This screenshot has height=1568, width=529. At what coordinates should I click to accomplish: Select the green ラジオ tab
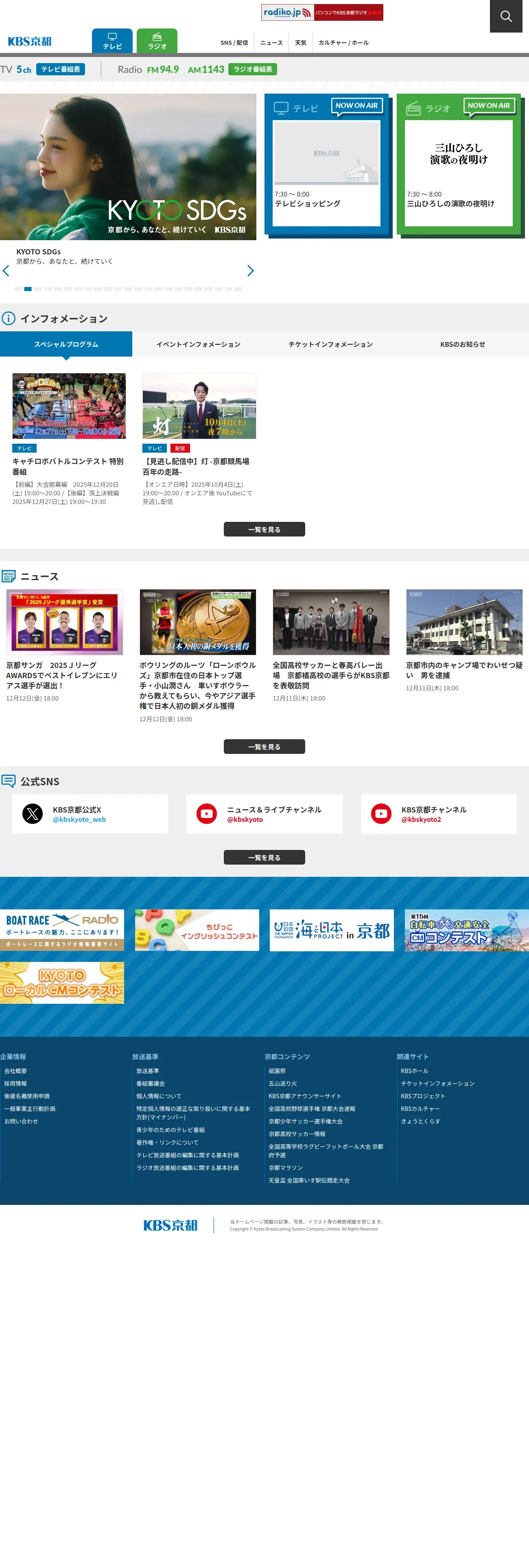[x=157, y=41]
